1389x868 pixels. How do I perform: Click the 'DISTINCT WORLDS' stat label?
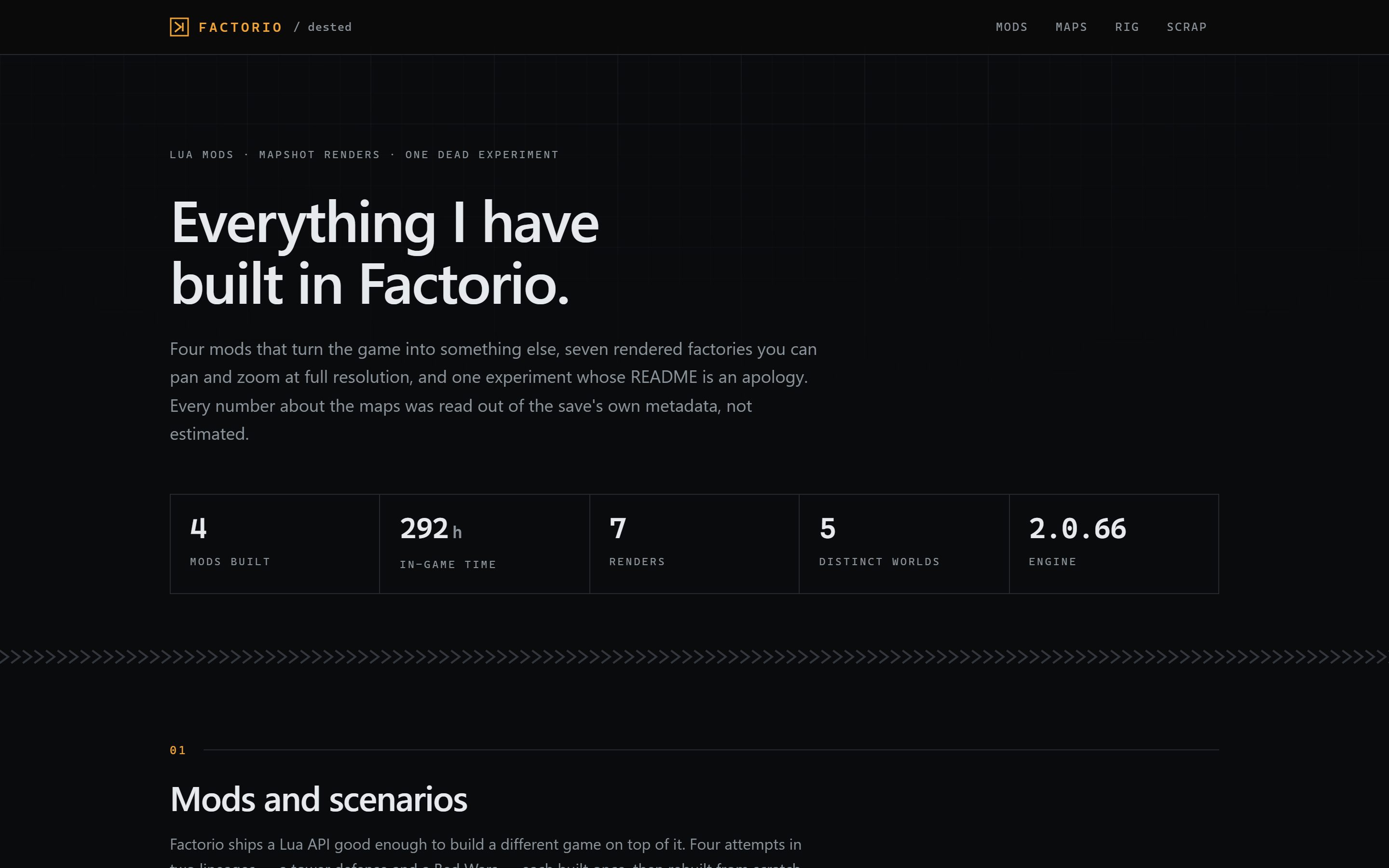coord(879,561)
